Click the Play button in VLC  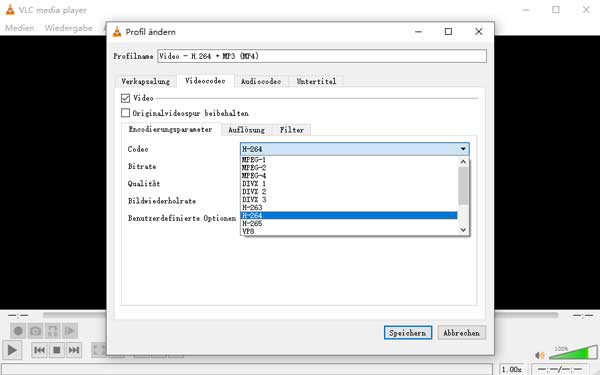tap(12, 350)
